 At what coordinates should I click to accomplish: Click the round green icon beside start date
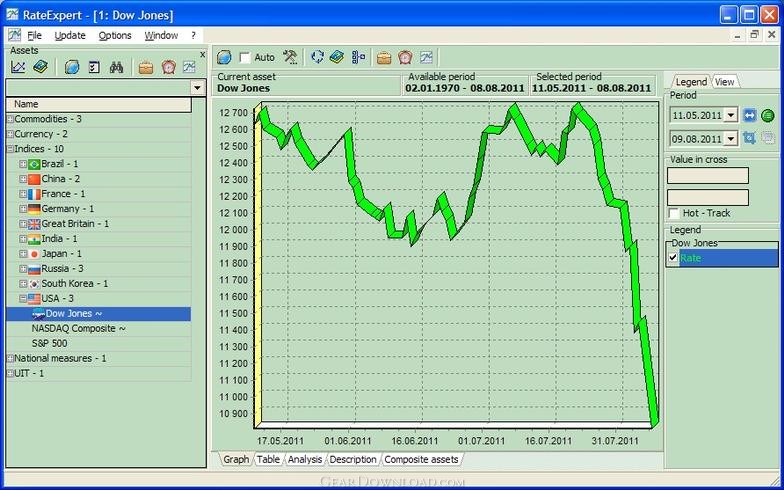[768, 116]
